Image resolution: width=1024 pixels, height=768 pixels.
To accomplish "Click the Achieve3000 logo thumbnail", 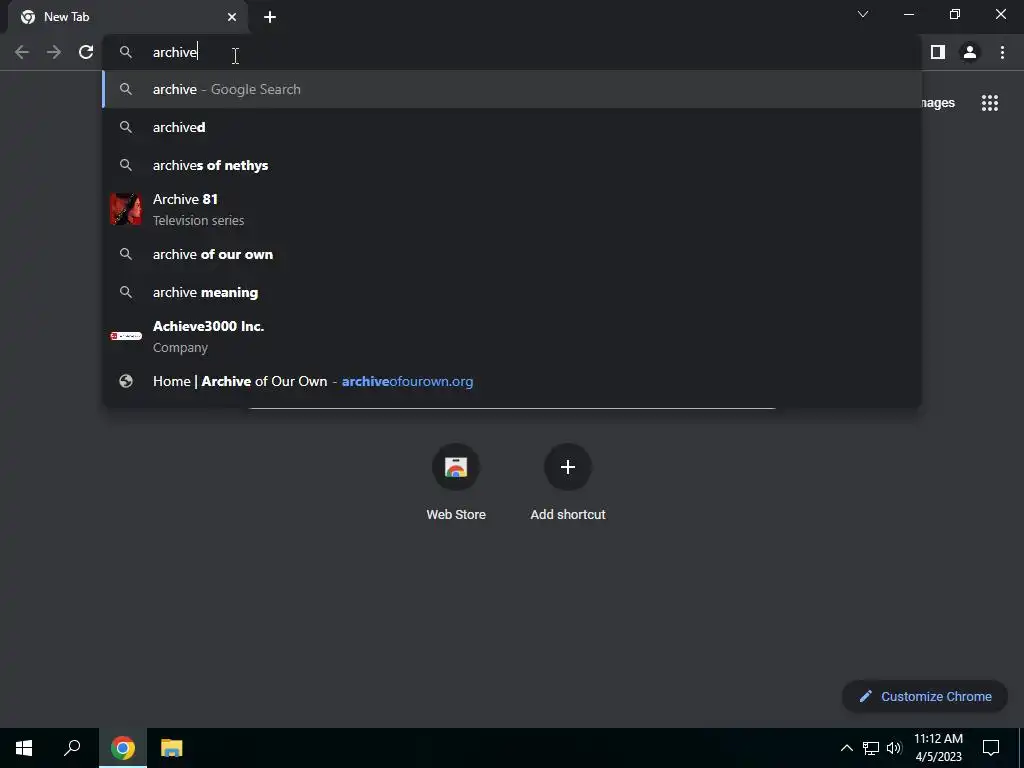I will tap(126, 336).
